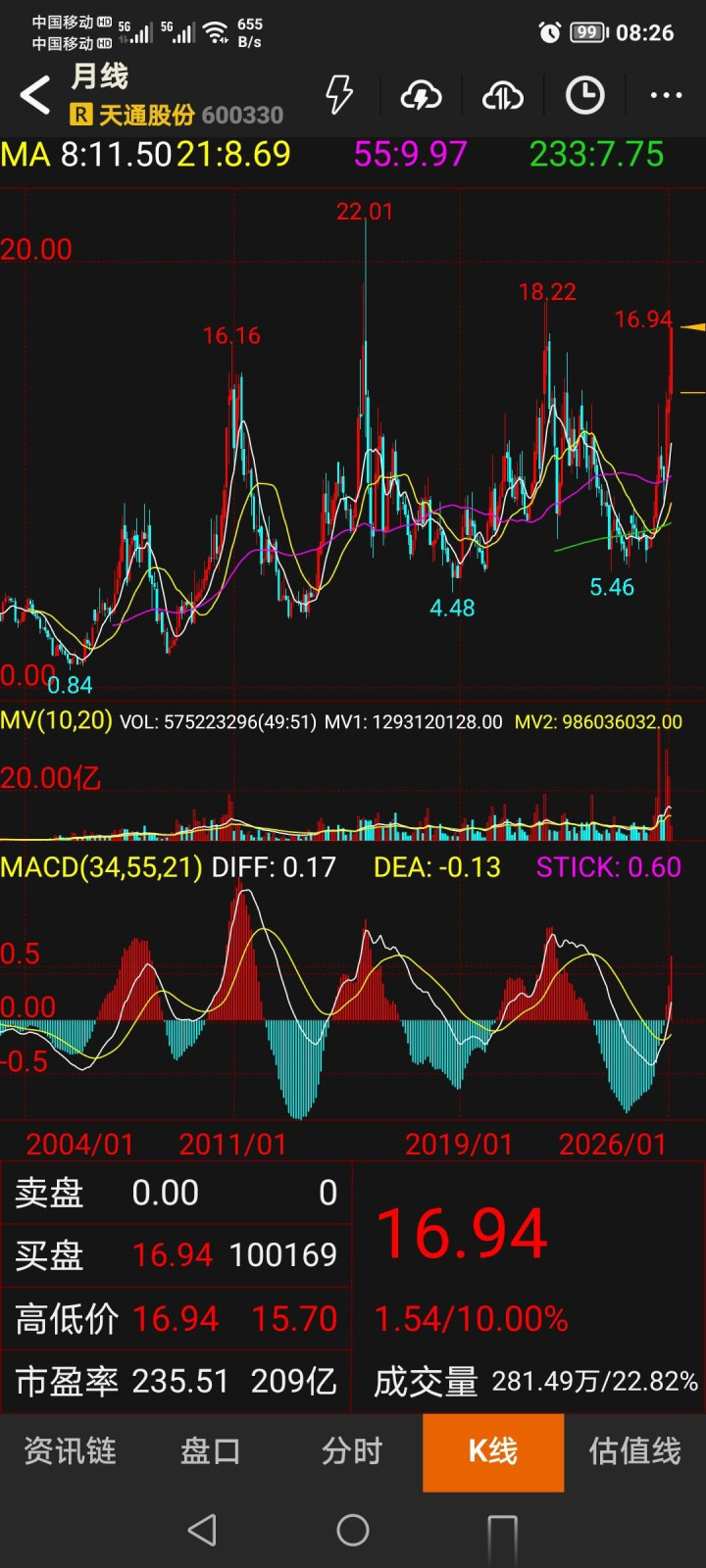Open the clock period icon
Viewport: 706px width, 1568px height.
(x=585, y=96)
